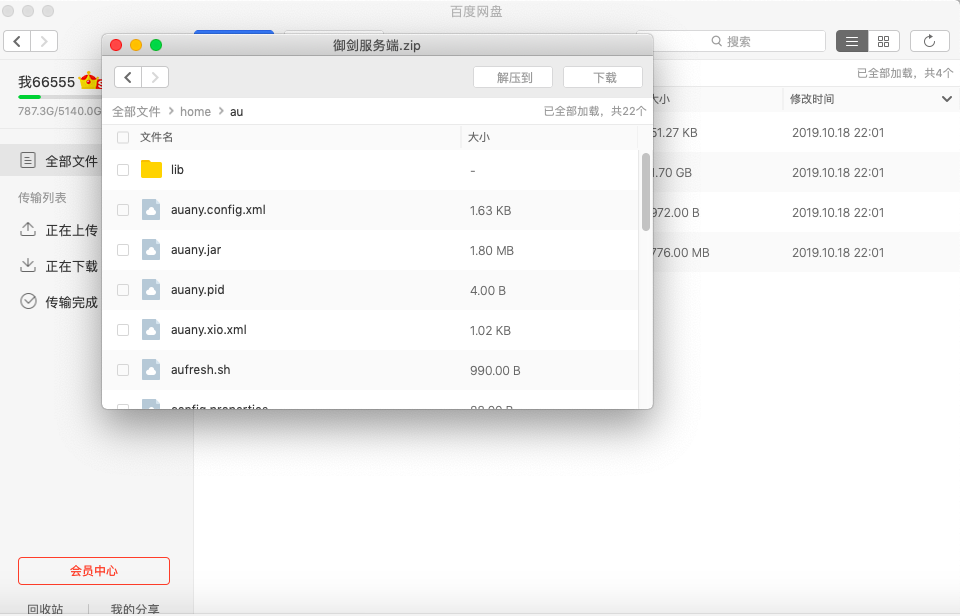Select 传输完成 in the sidebar

[x=72, y=302]
